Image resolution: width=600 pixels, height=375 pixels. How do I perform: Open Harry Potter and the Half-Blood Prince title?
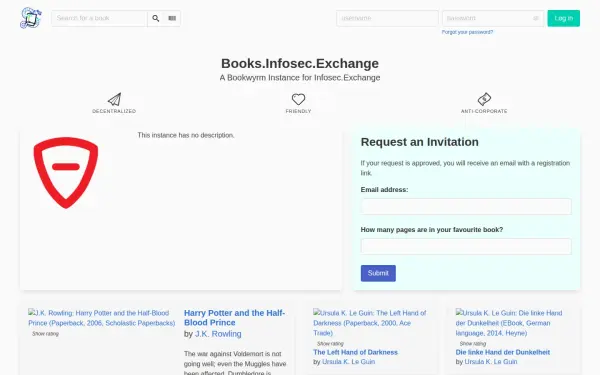coord(235,318)
